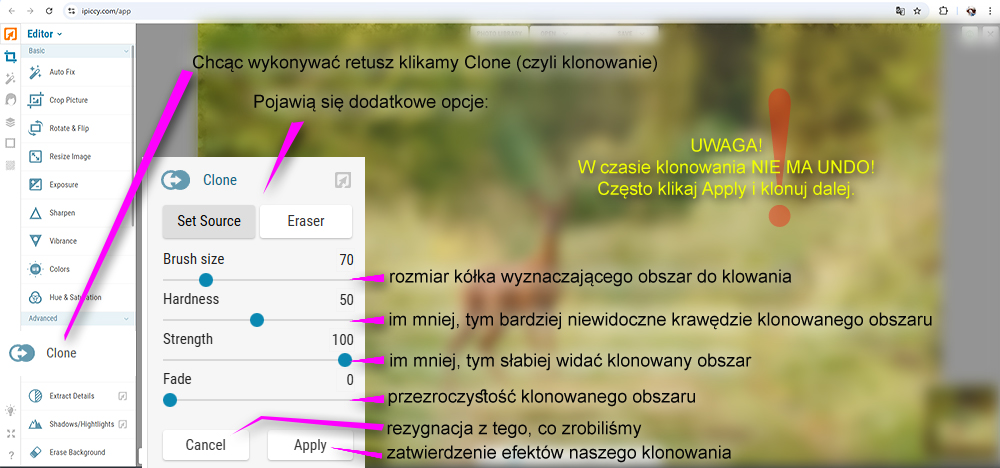1000x468 pixels.
Task: Activate Set Source mode
Action: pos(209,221)
